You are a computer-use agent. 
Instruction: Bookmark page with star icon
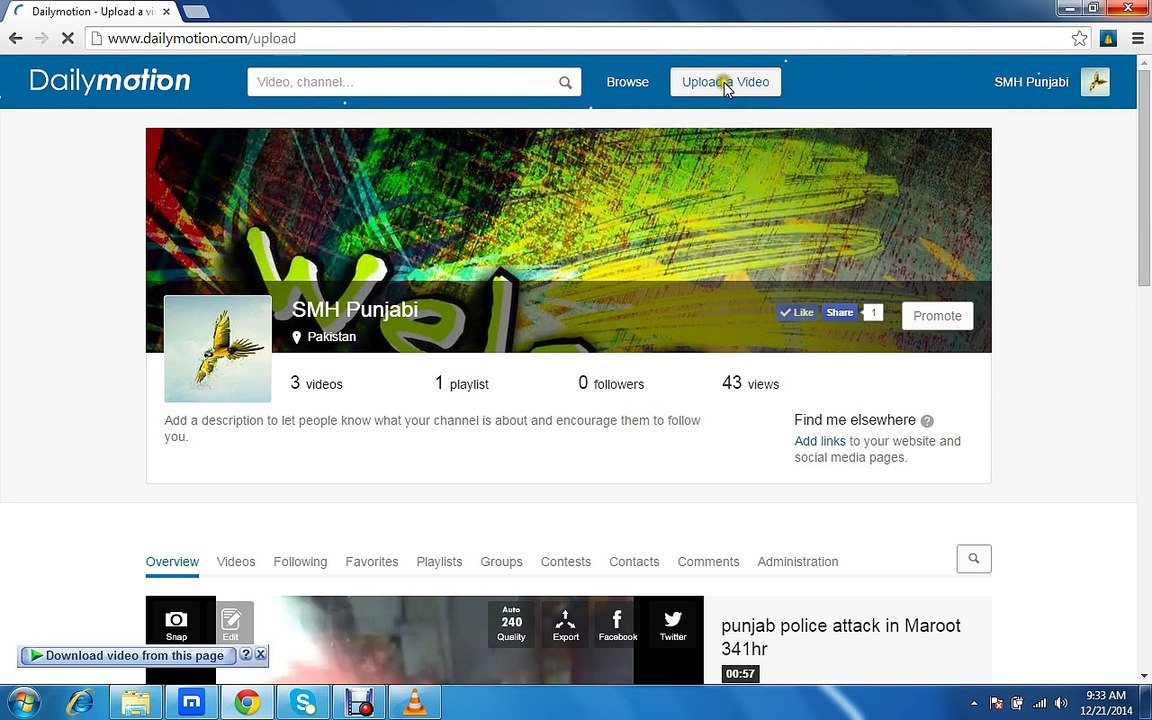click(x=1079, y=38)
